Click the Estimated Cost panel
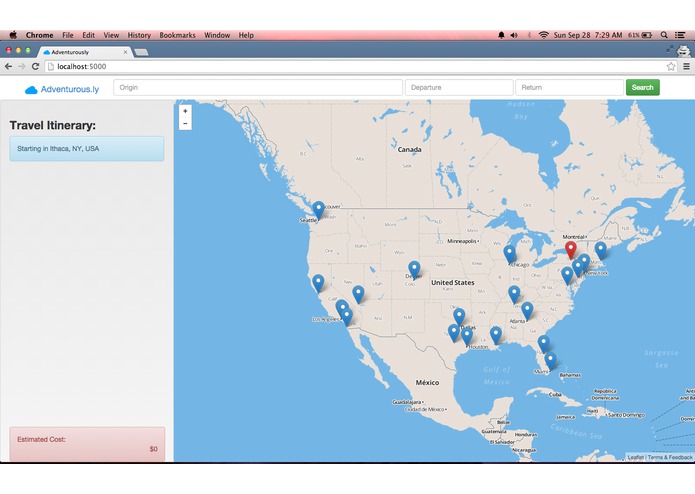695x494 pixels. [87, 444]
